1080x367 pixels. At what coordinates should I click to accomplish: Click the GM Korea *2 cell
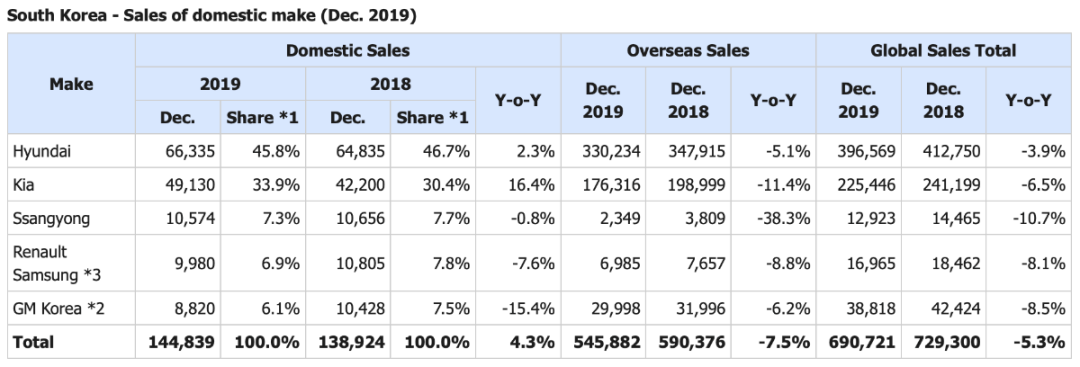[72, 308]
